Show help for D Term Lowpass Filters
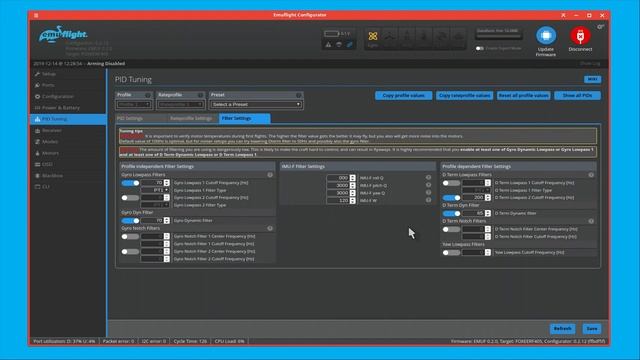Viewport: 640px width, 360px height. 591,175
